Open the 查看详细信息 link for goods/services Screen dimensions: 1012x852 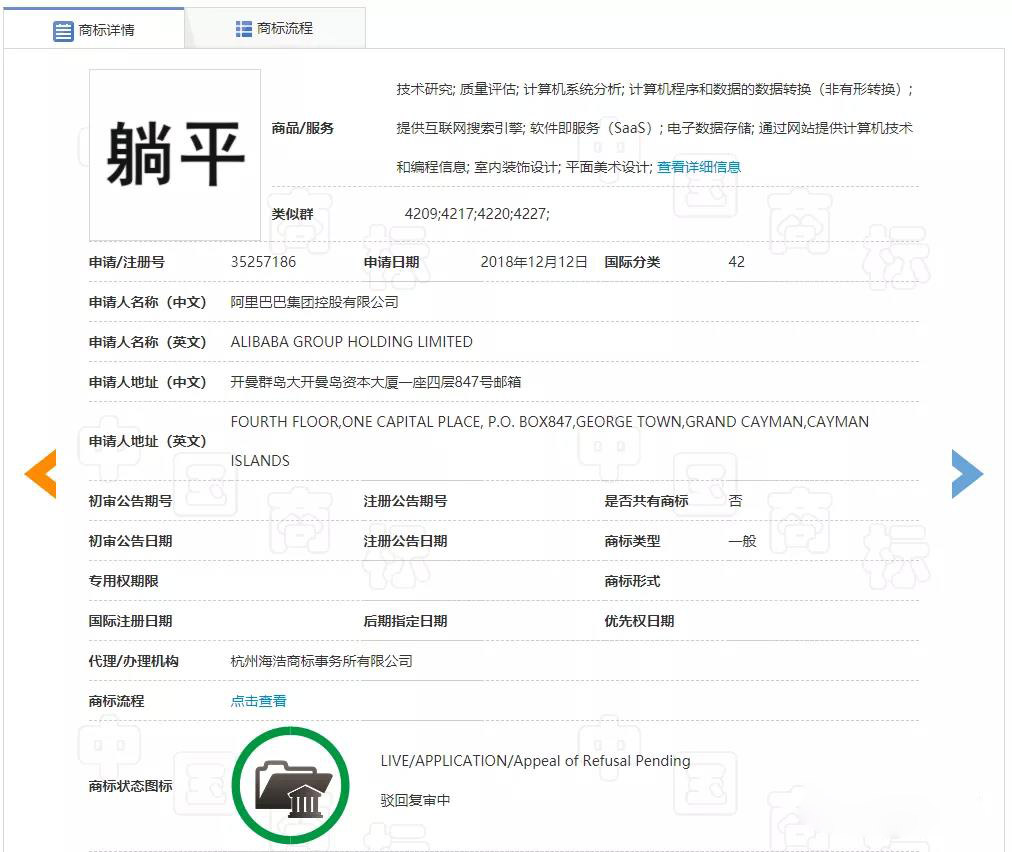pyautogui.click(x=698, y=167)
